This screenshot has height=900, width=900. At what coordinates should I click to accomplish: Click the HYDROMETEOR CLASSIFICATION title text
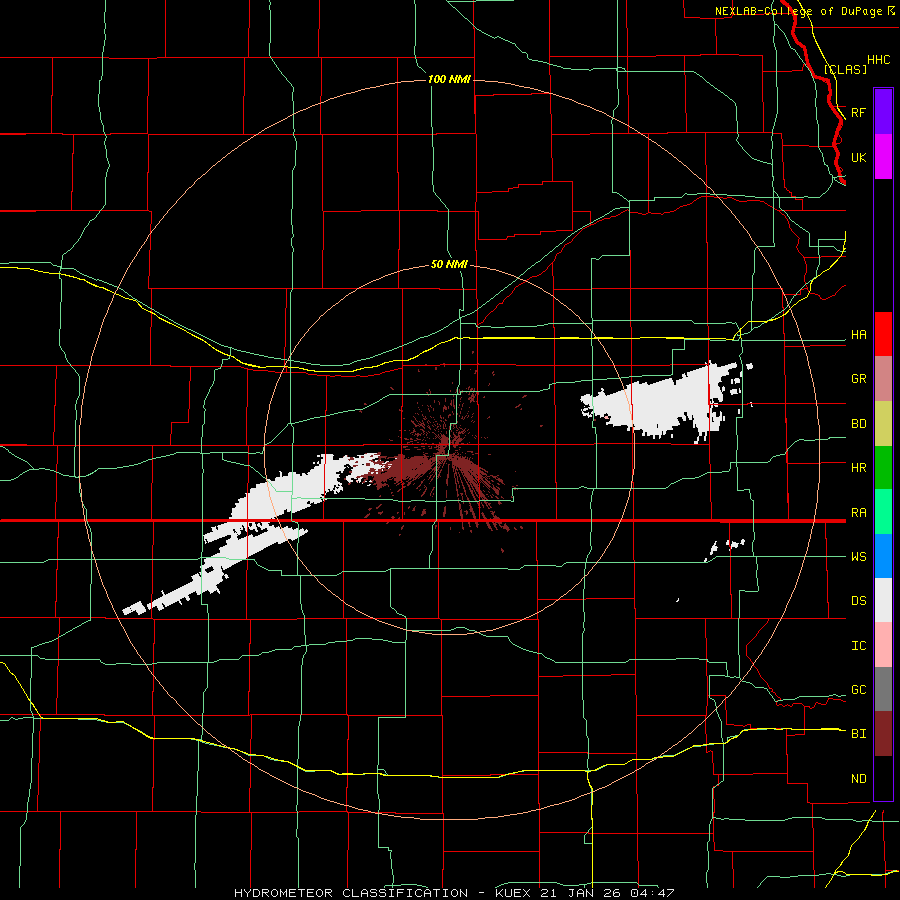pyautogui.click(x=351, y=893)
